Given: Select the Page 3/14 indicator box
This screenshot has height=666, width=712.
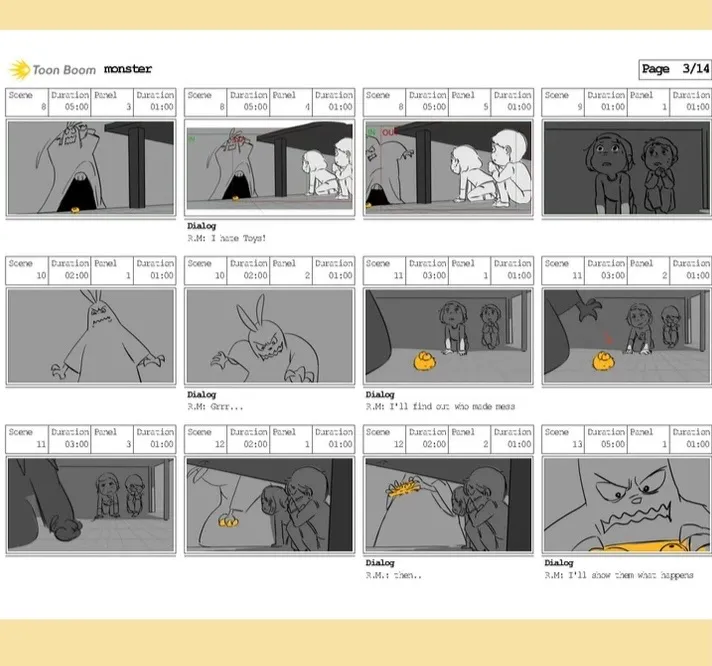Looking at the screenshot, I should (x=675, y=69).
